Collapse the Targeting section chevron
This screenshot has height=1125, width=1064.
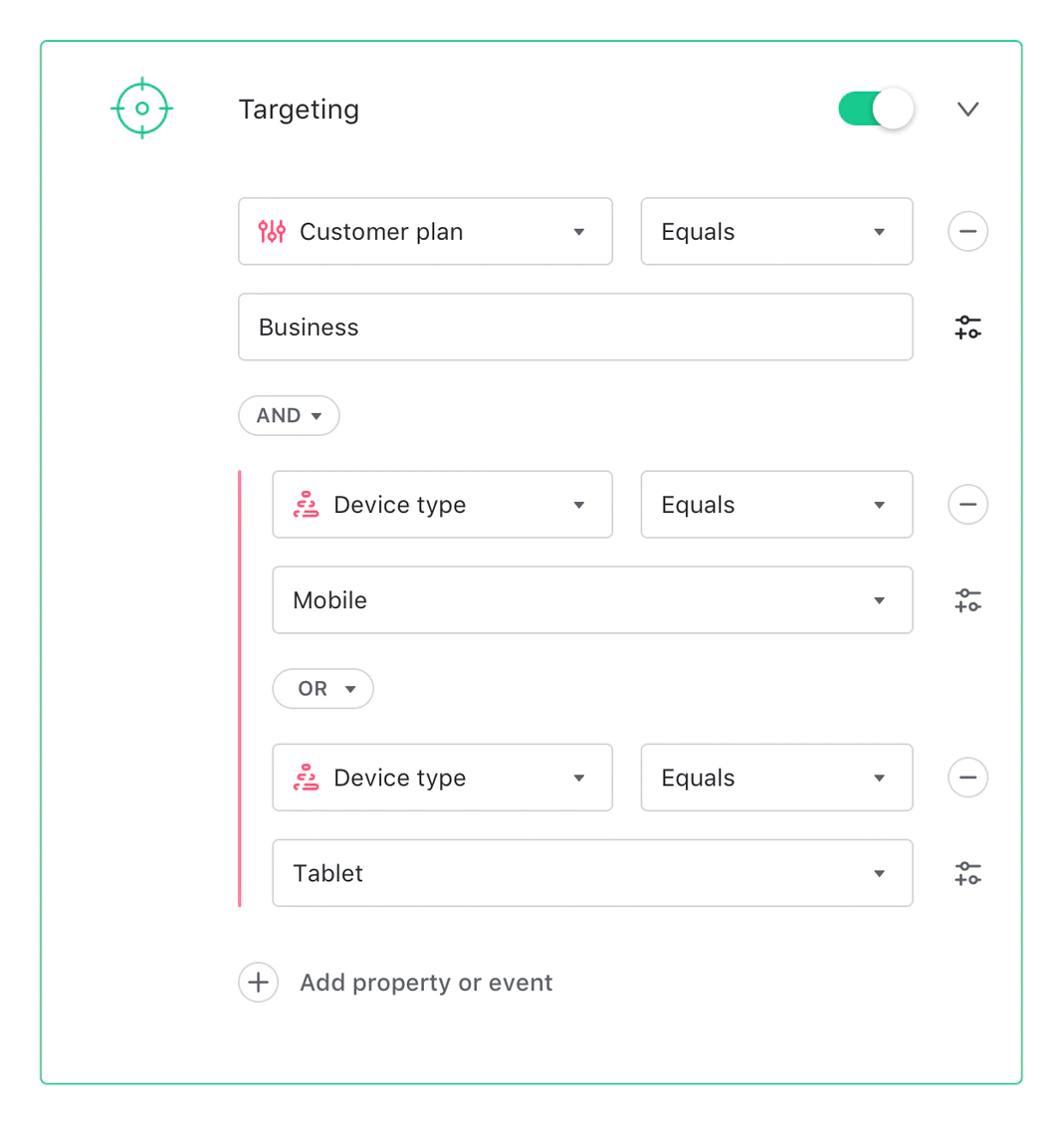967,109
